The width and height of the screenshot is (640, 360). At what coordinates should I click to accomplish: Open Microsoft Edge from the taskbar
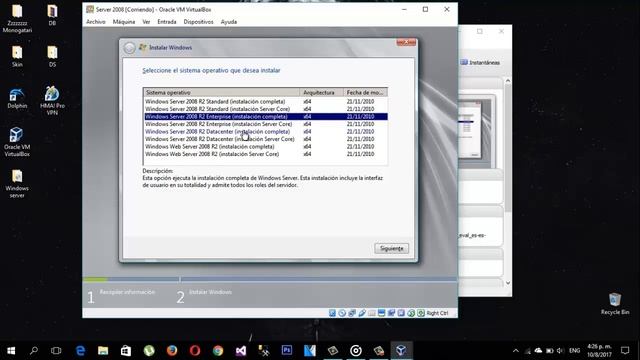click(x=80, y=351)
